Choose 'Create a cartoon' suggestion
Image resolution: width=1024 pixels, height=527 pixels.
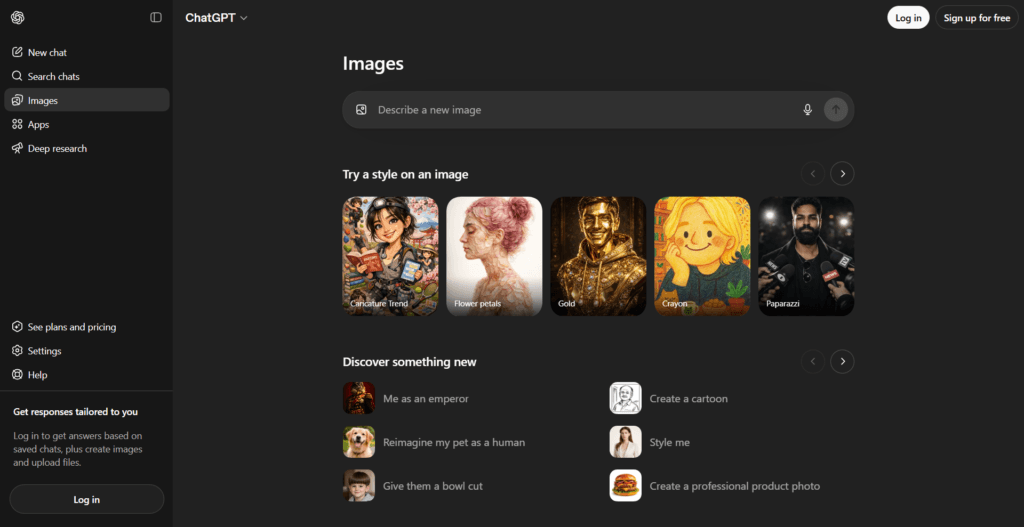[688, 398]
